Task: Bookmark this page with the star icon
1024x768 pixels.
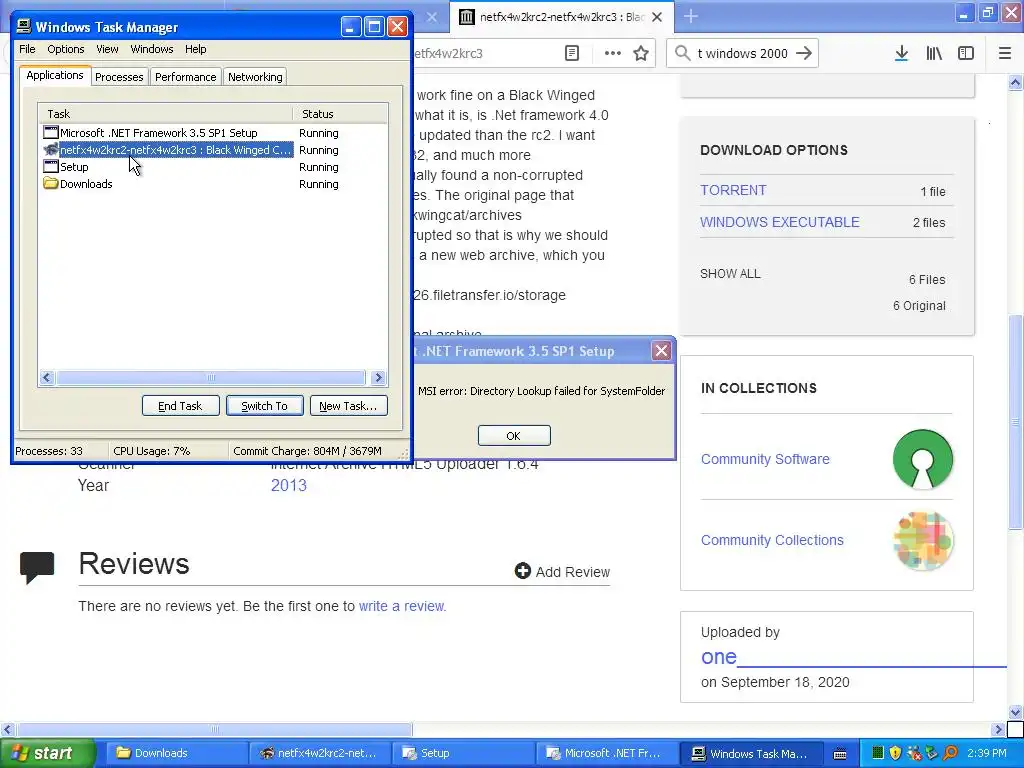Action: [x=641, y=54]
